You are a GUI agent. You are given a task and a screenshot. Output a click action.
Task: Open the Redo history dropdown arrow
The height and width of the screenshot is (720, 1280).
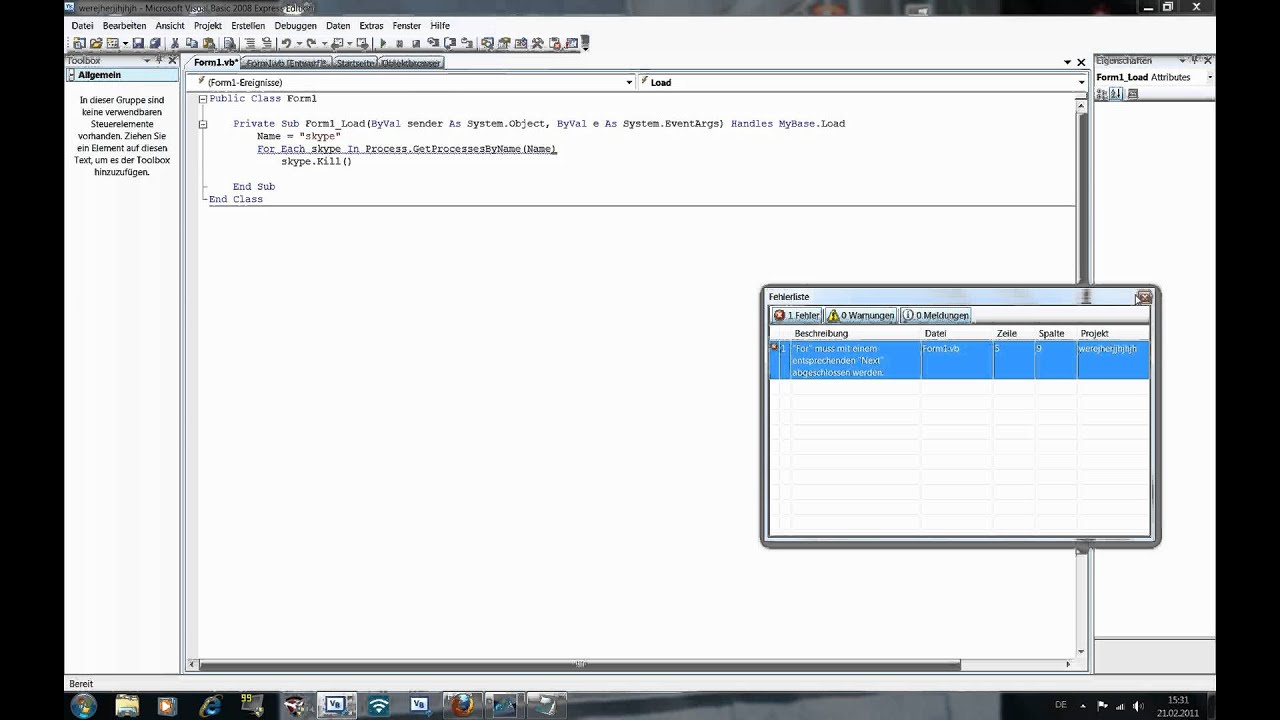[x=325, y=43]
